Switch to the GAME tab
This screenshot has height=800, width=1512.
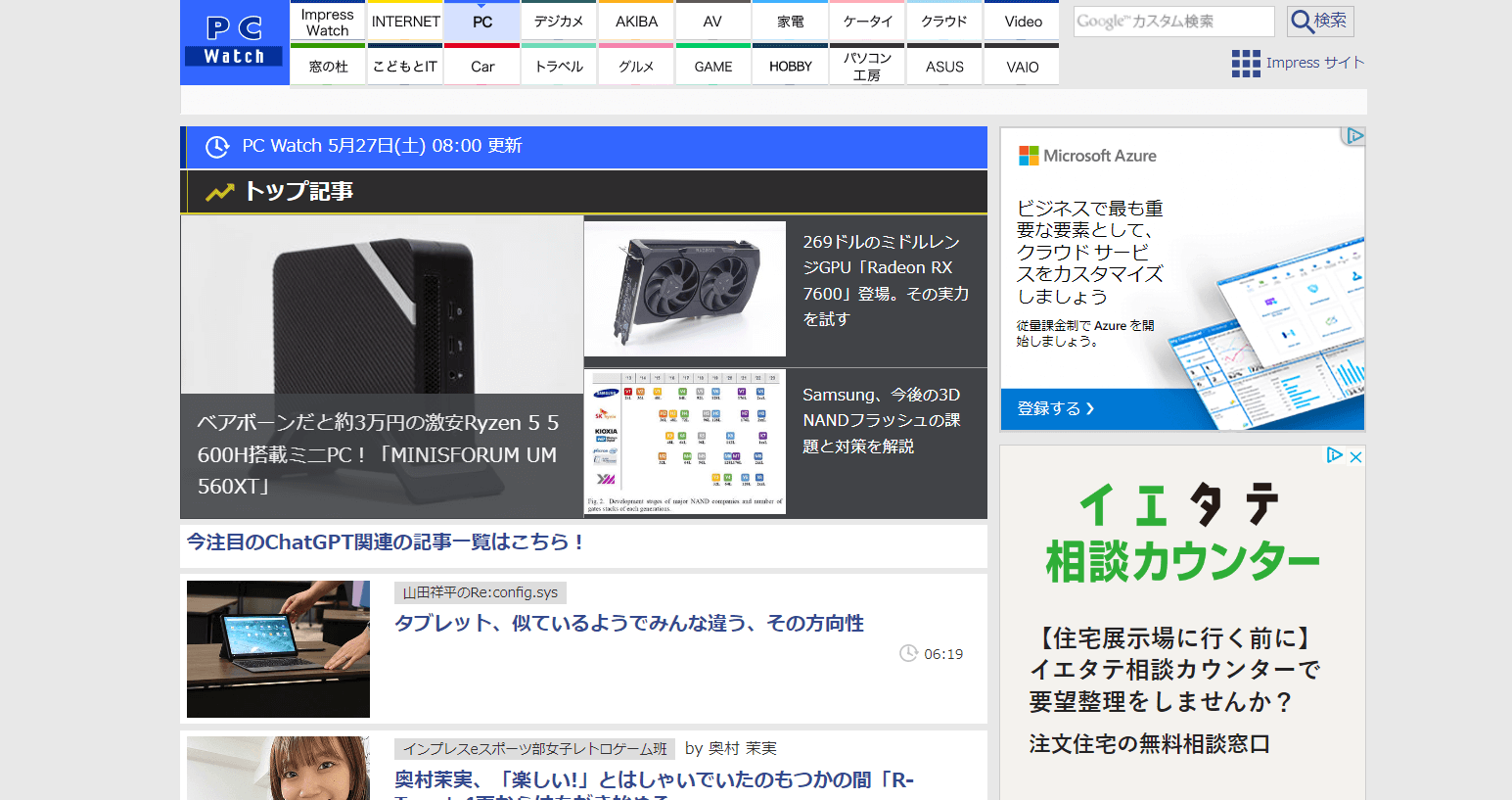pos(712,66)
